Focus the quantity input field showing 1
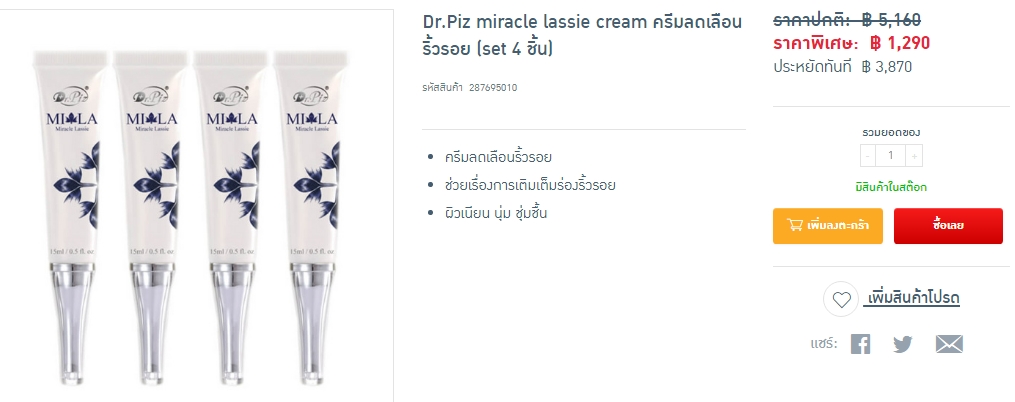1015x402 pixels. coord(891,155)
